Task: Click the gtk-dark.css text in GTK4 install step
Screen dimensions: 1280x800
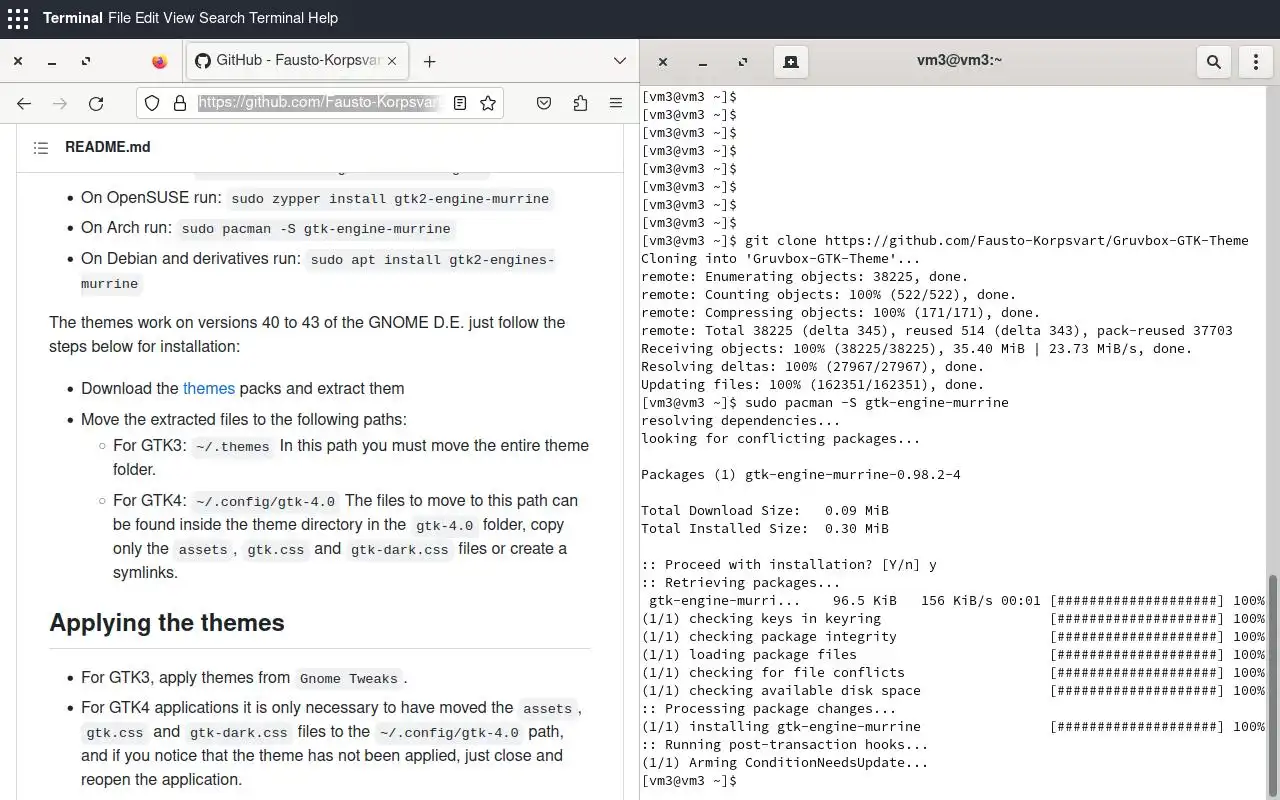Action: click(x=399, y=550)
